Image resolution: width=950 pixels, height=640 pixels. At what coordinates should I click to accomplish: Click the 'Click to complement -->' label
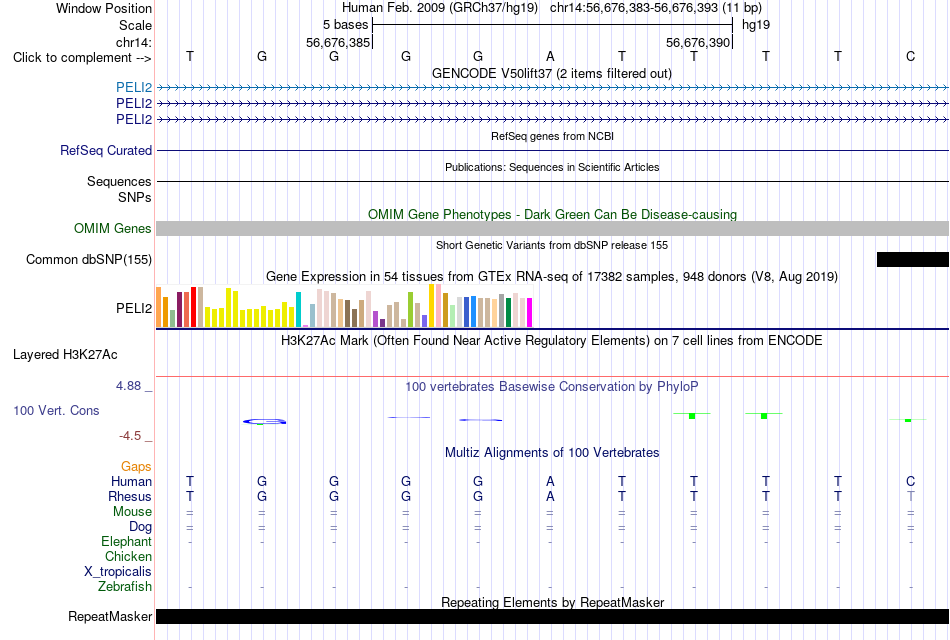(82, 58)
